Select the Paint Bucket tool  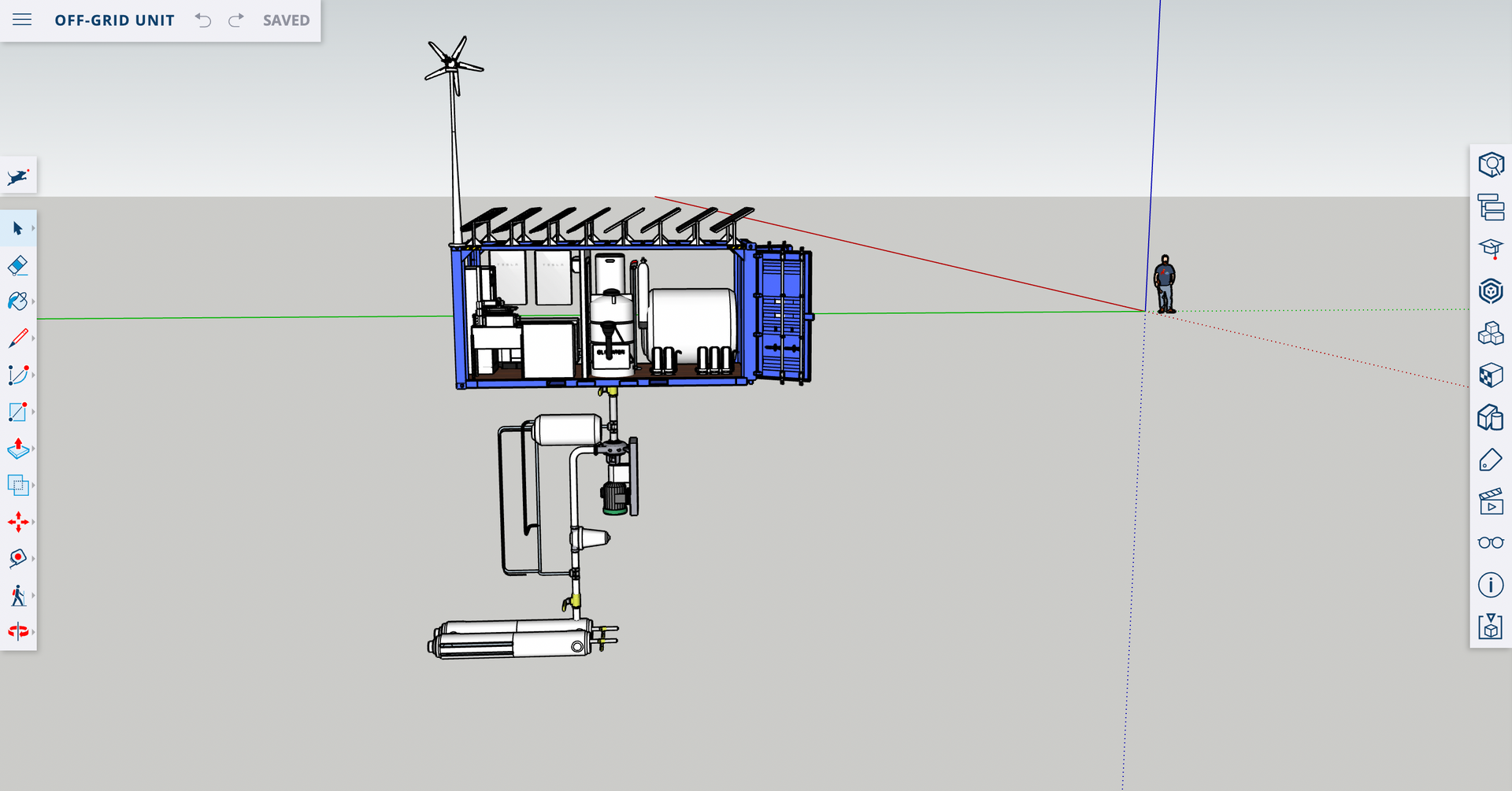(x=18, y=301)
